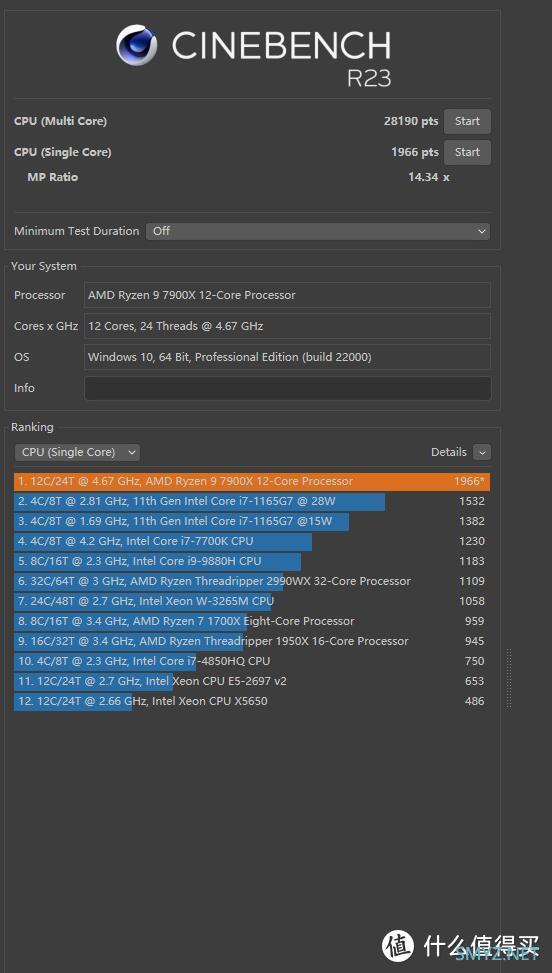Click the MP Ratio label
Viewport: 552px width, 973px height.
(x=53, y=177)
